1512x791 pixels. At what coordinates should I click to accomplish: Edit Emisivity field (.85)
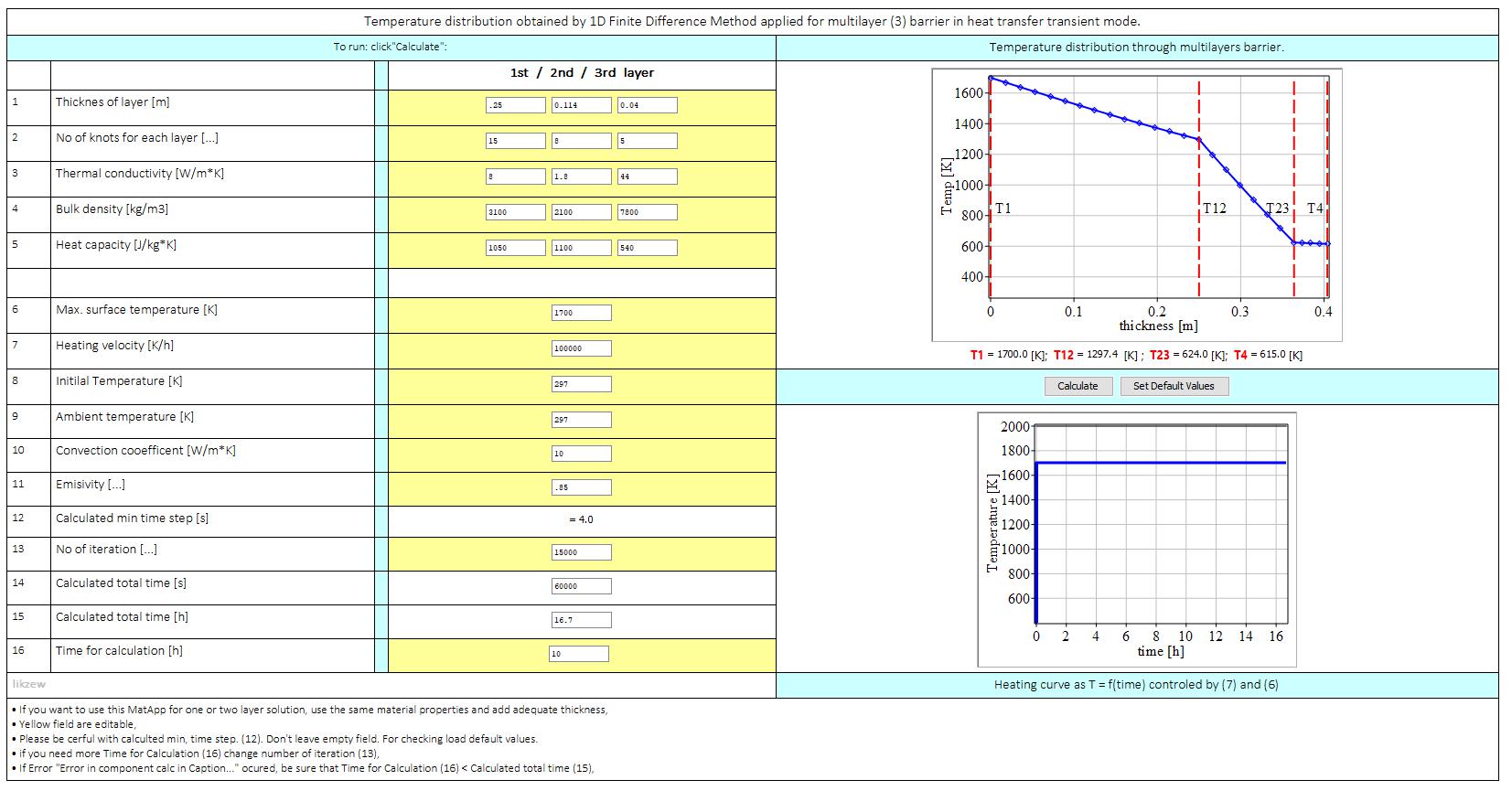[582, 487]
